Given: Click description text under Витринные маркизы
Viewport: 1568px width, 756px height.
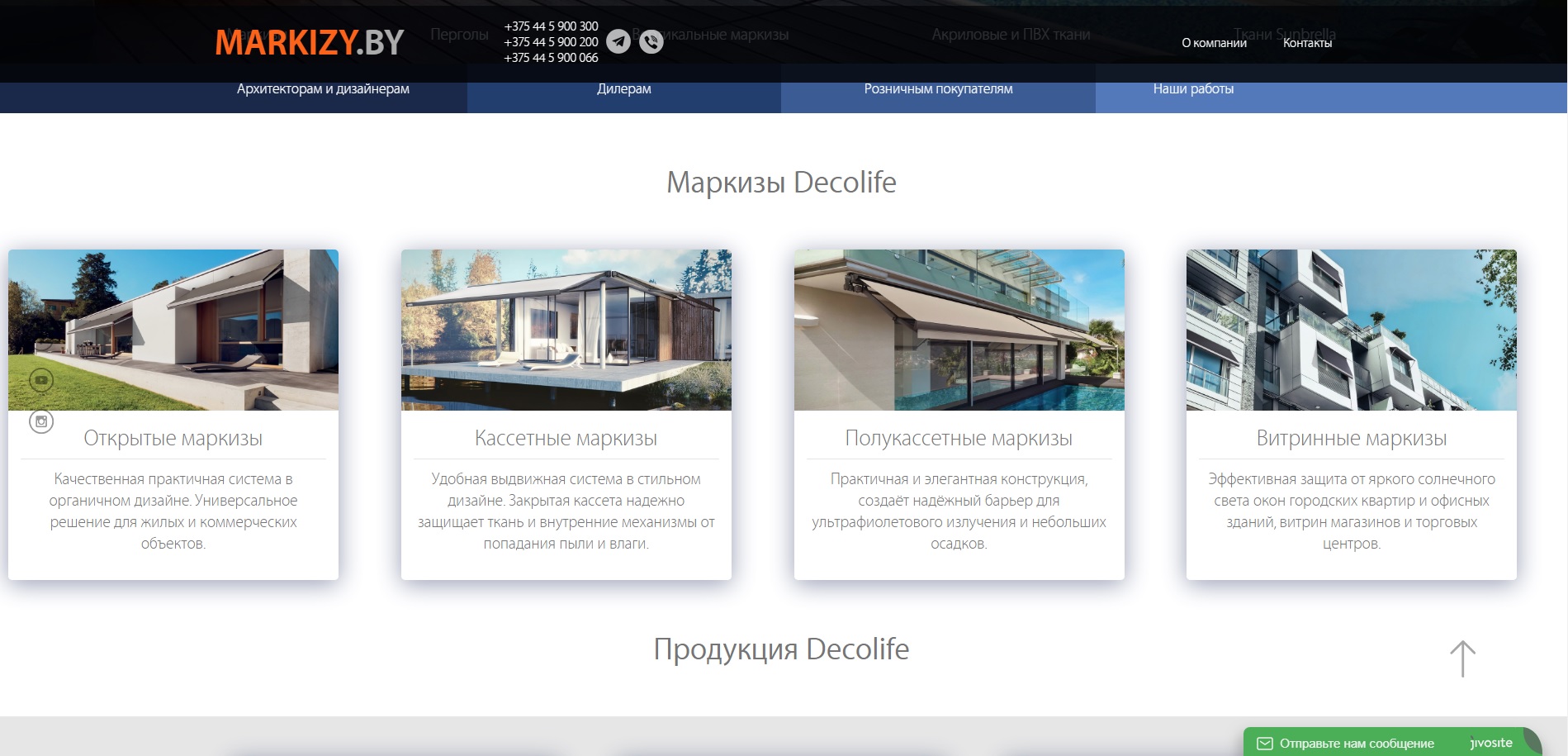Looking at the screenshot, I should 1352,511.
